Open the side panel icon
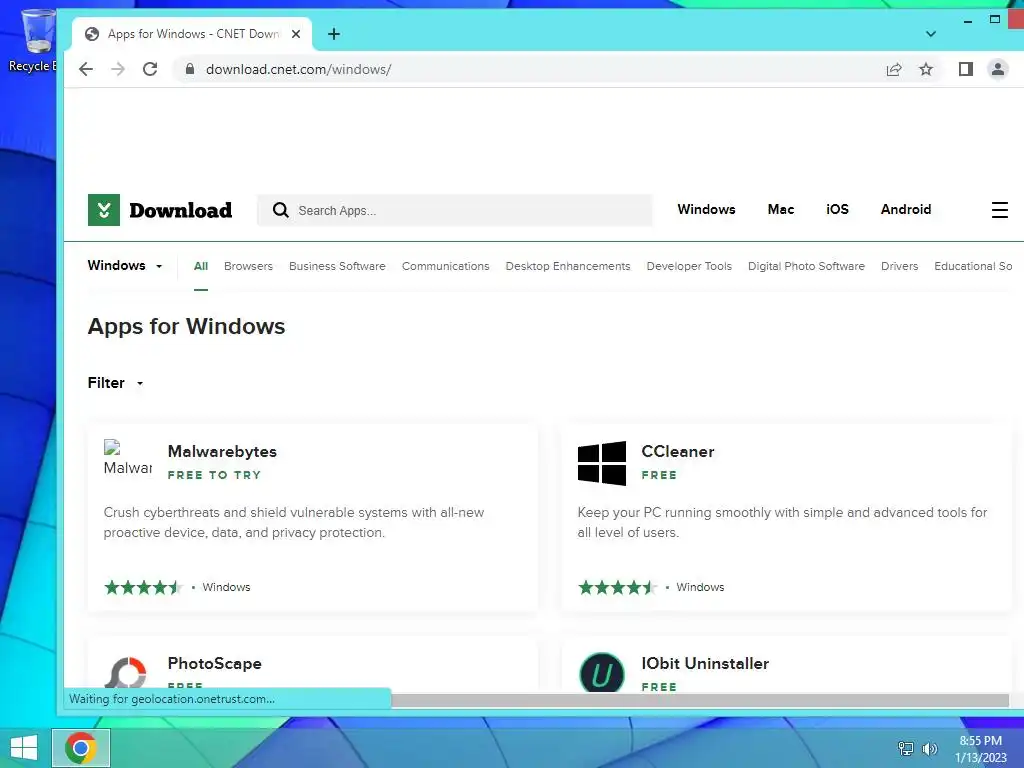The width and height of the screenshot is (1024, 768). tap(966, 69)
